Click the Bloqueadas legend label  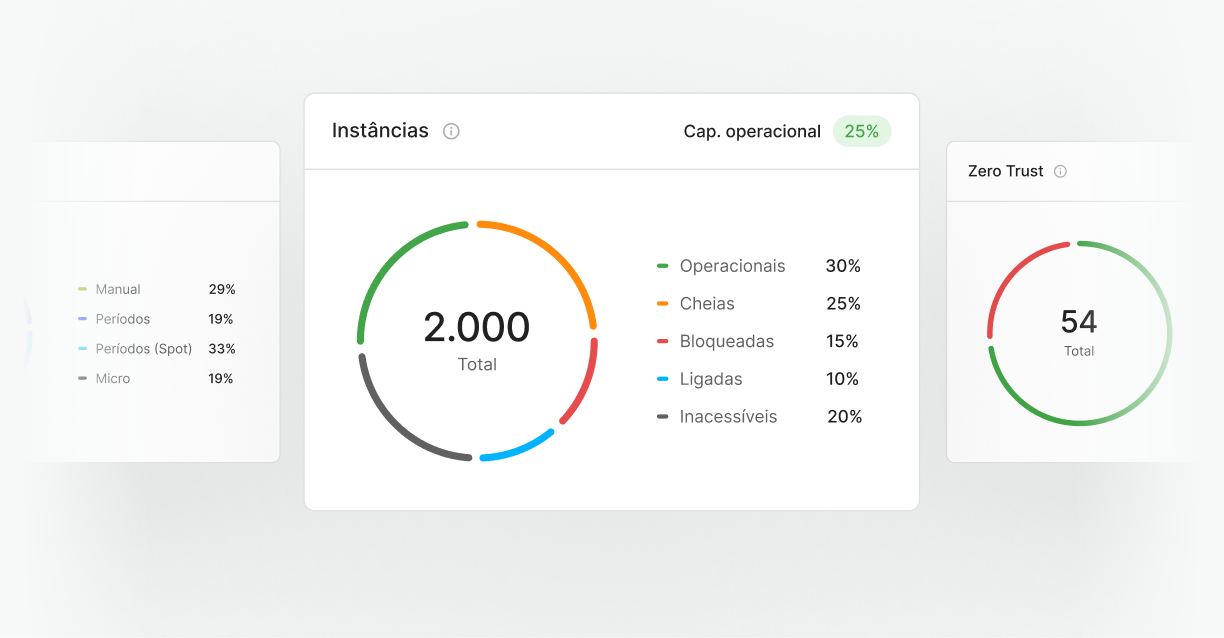coord(726,342)
